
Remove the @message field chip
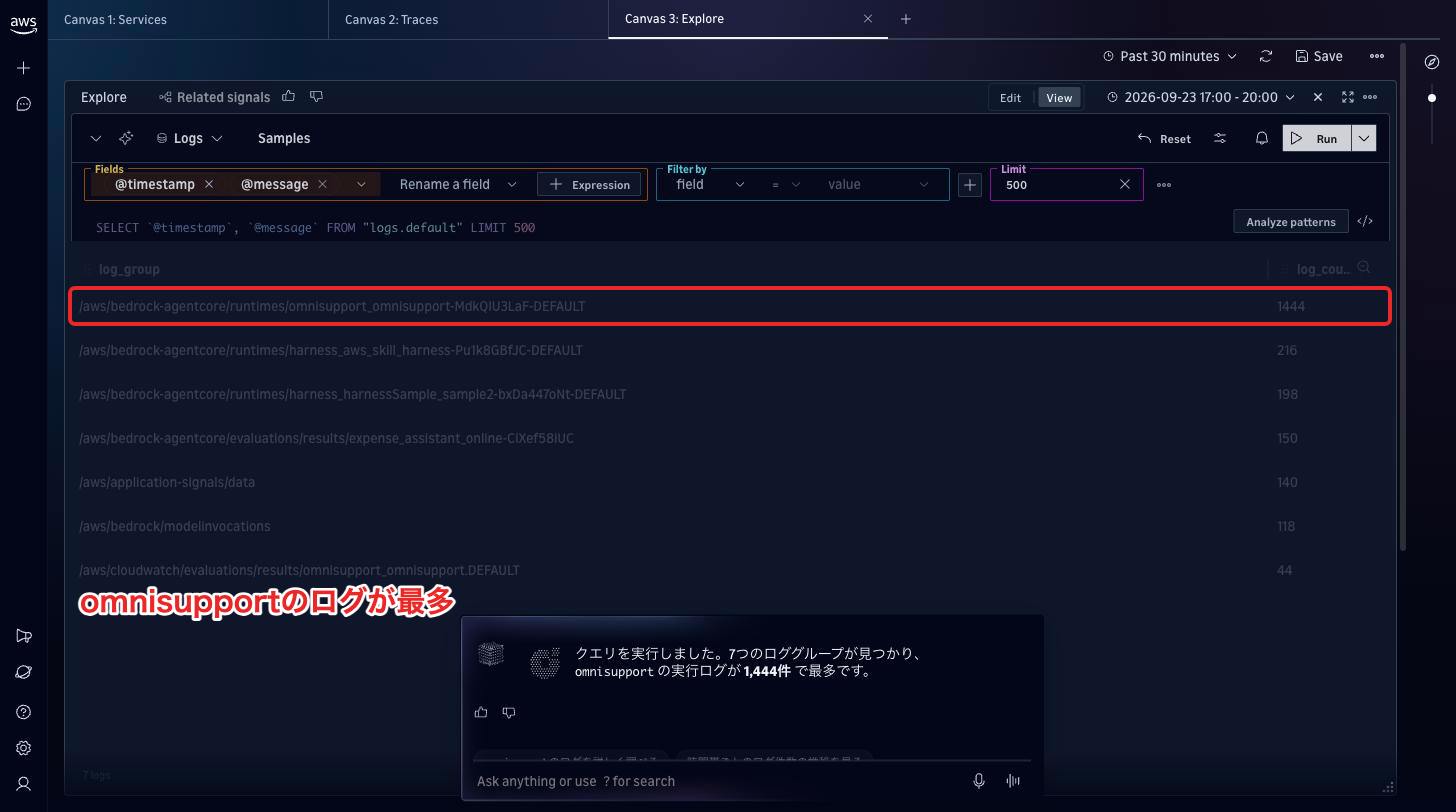tap(323, 184)
